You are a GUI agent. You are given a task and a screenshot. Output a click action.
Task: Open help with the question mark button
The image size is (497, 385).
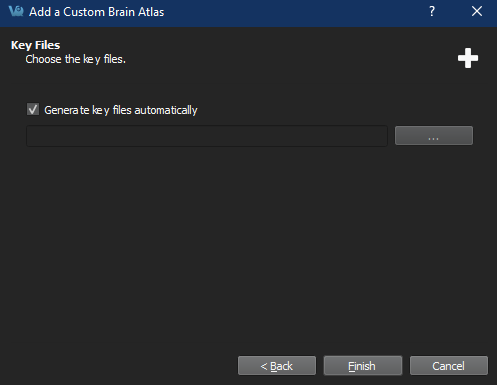pos(432,12)
